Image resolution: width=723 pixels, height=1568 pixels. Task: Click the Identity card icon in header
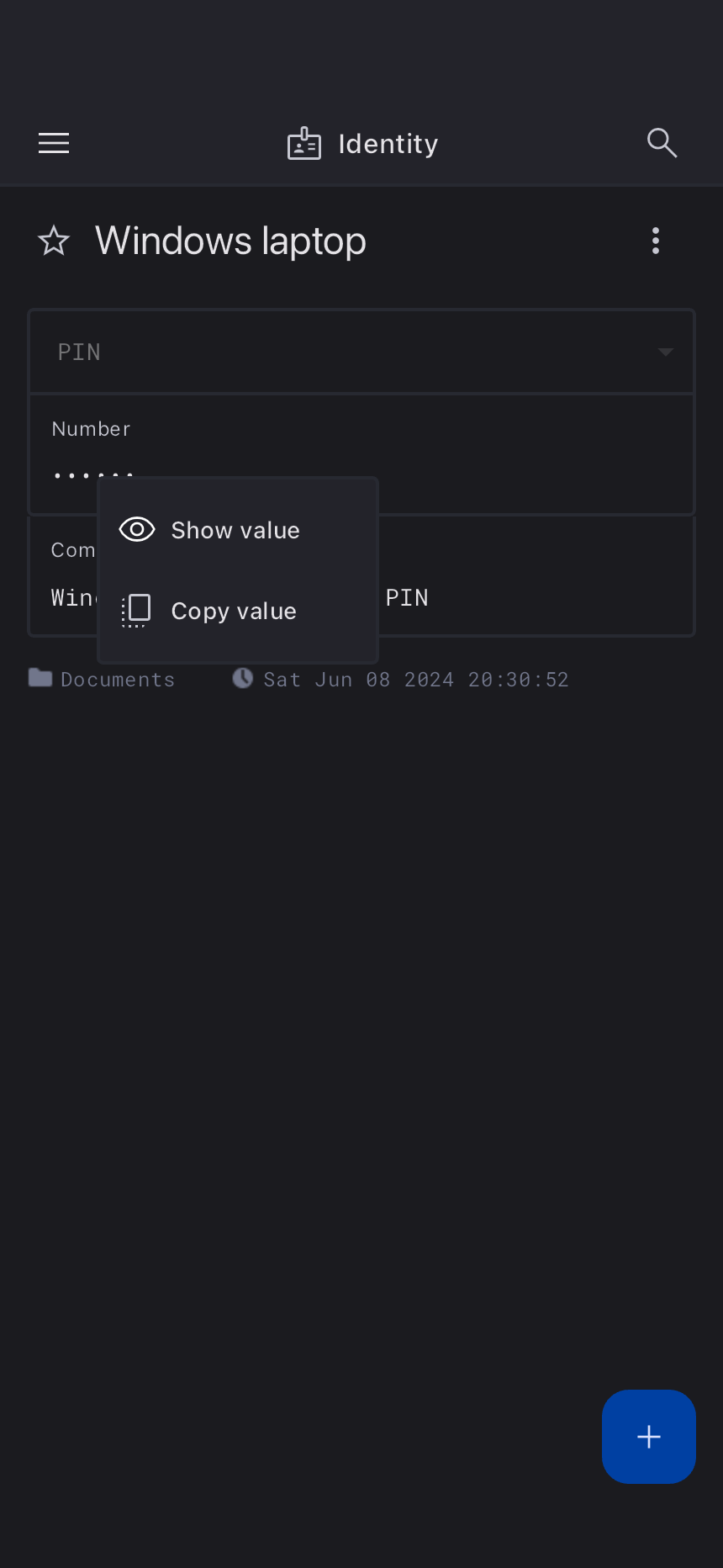coord(303,144)
